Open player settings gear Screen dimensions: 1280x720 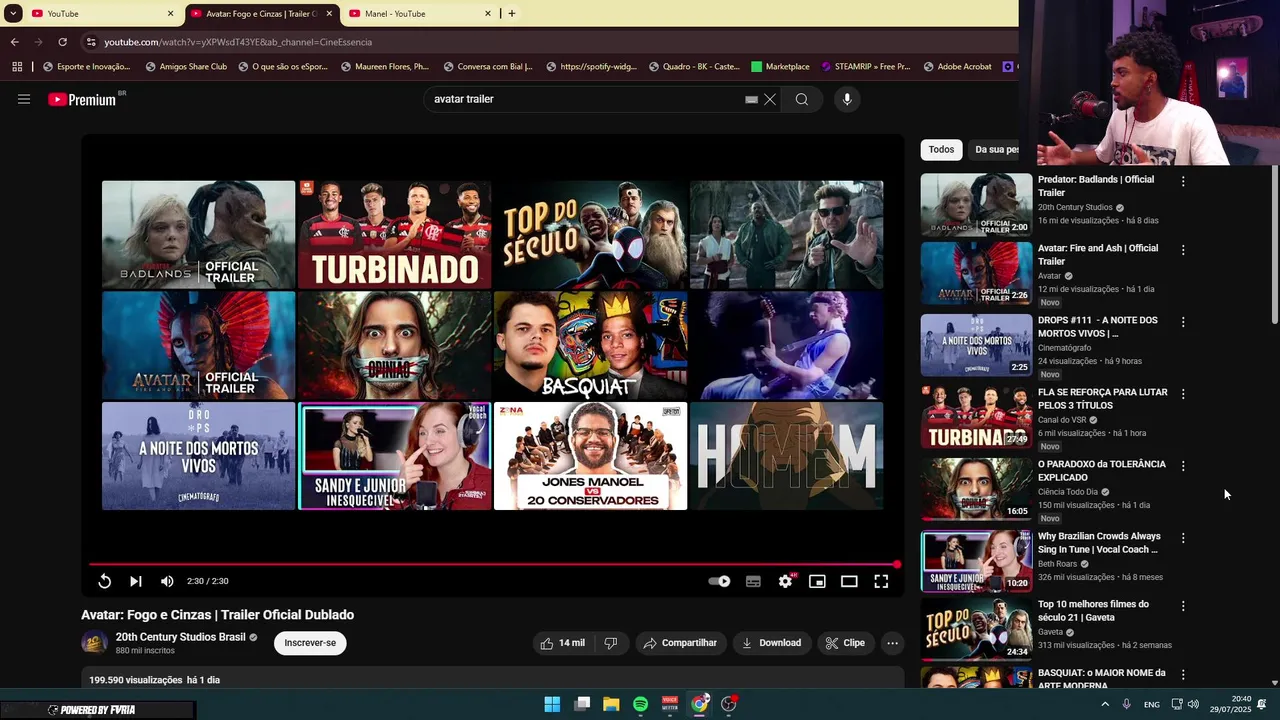pos(786,581)
